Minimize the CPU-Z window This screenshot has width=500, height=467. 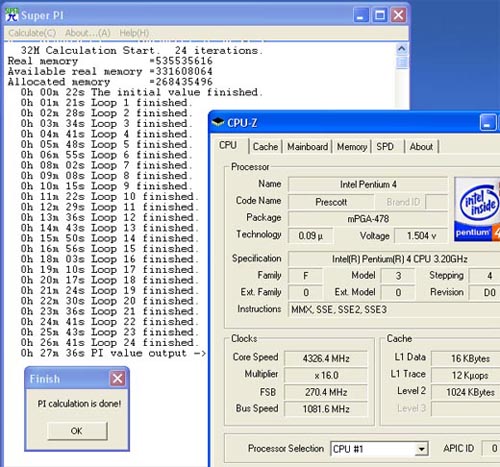click(488, 123)
